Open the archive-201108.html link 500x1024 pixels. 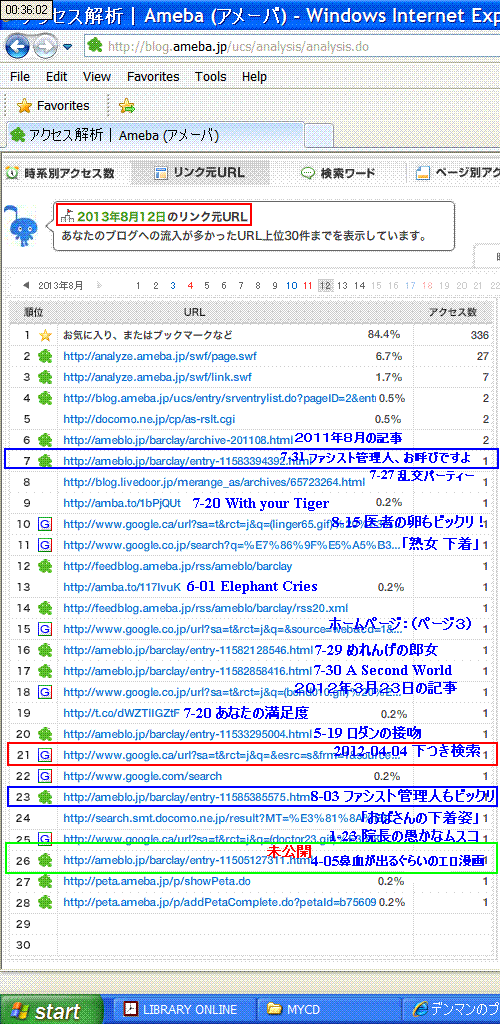tap(178, 440)
